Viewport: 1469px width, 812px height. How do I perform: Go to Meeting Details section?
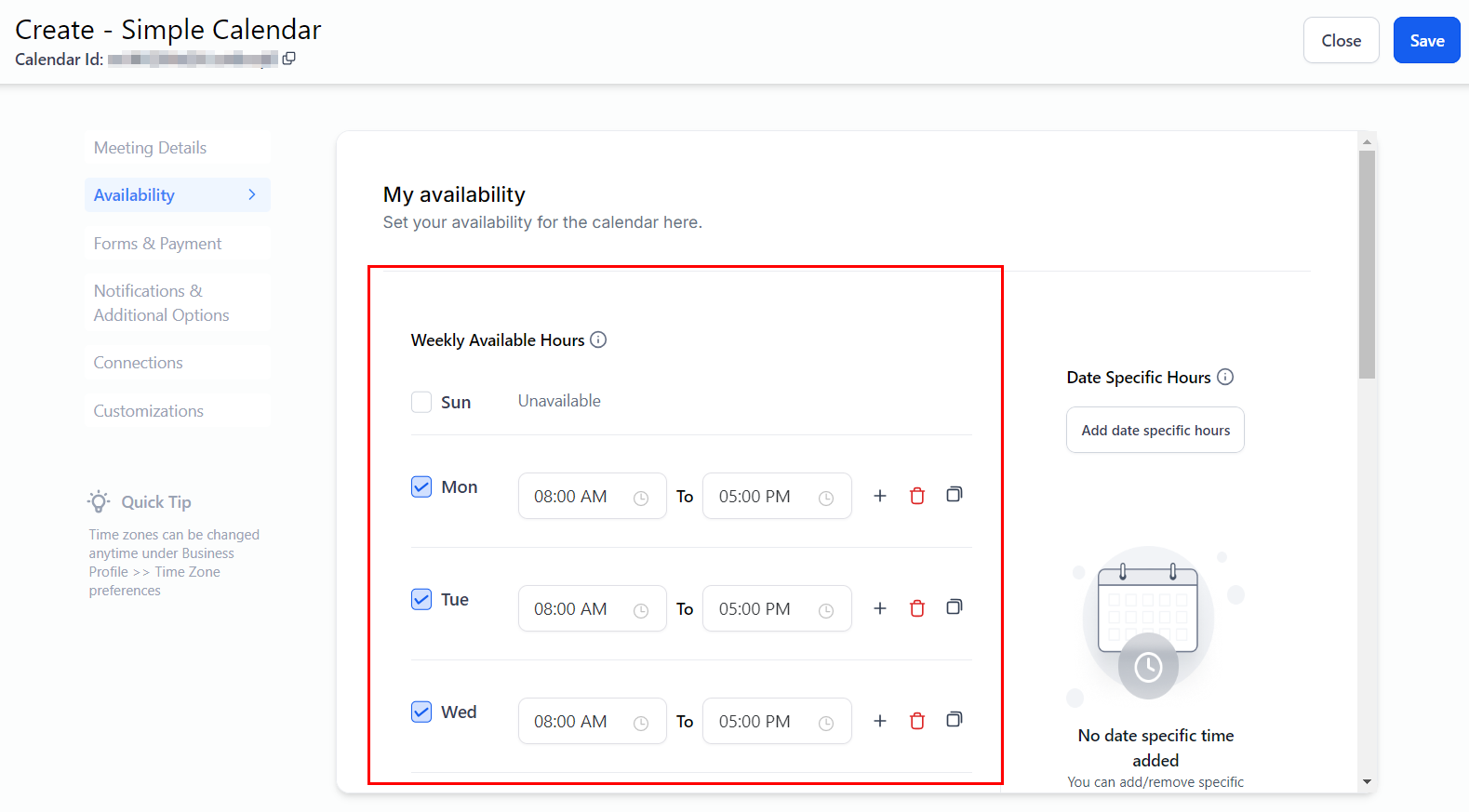click(150, 148)
